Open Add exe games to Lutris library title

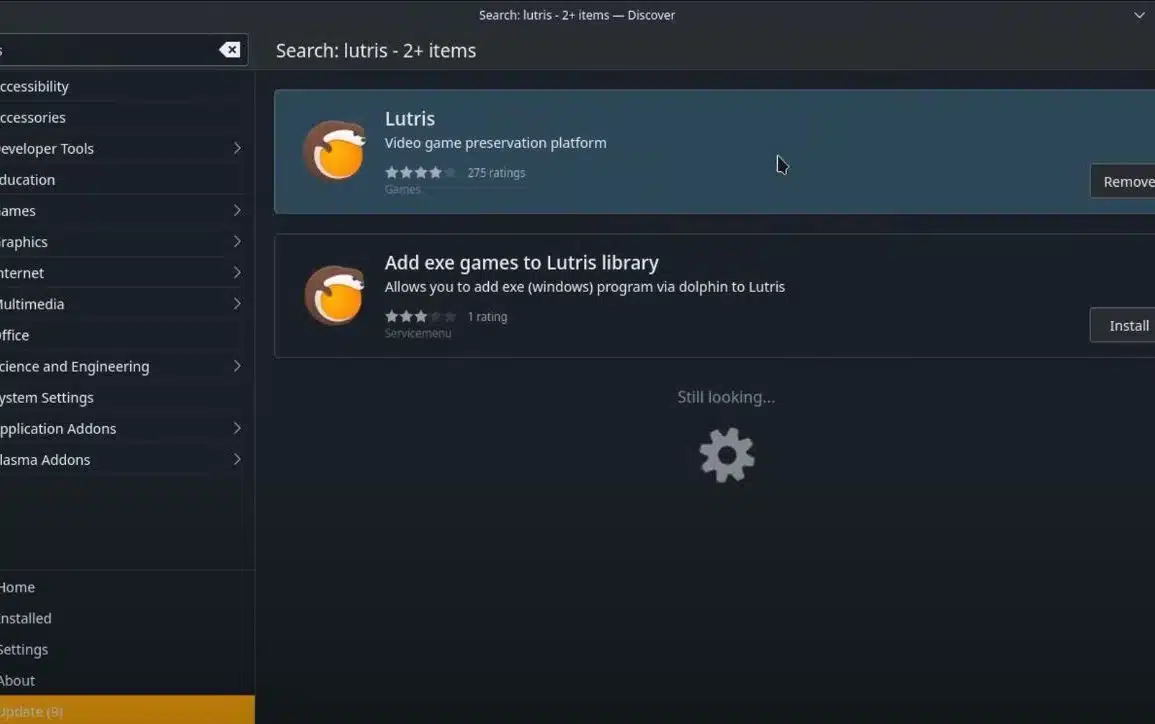(x=522, y=263)
